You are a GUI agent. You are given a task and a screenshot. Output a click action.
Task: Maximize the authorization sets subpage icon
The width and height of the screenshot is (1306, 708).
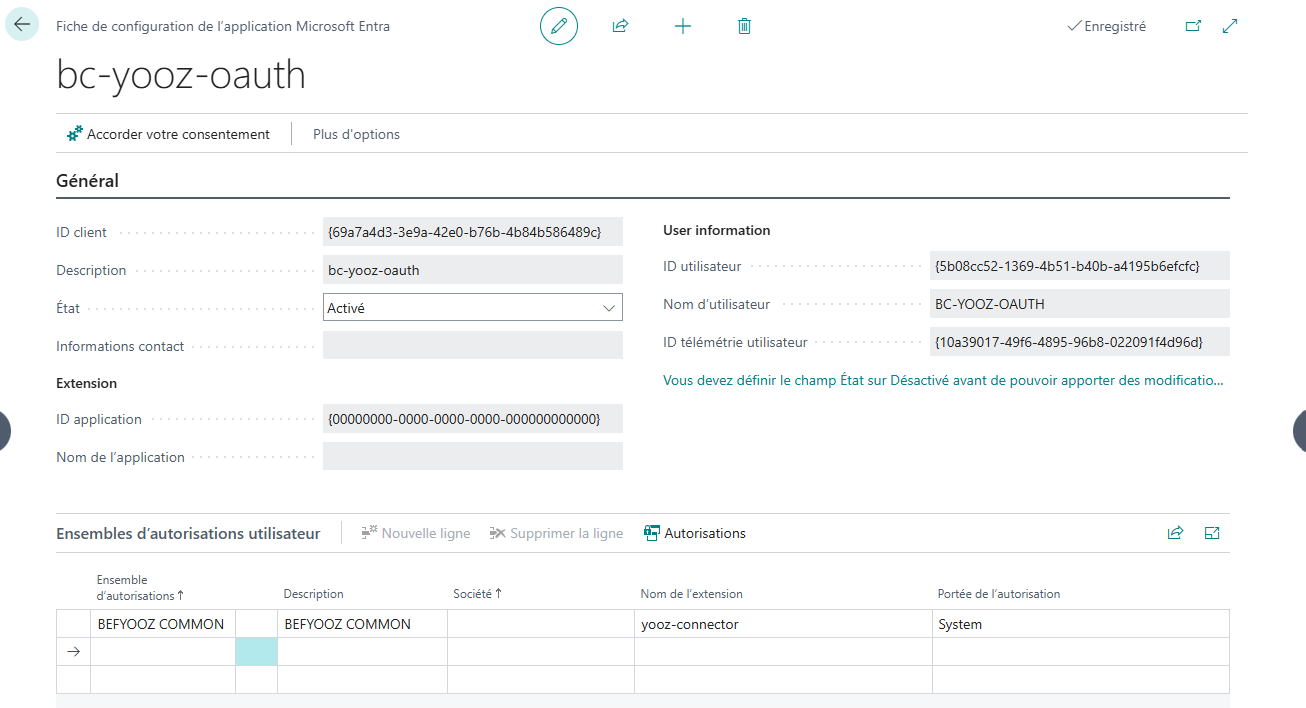pyautogui.click(x=1212, y=533)
